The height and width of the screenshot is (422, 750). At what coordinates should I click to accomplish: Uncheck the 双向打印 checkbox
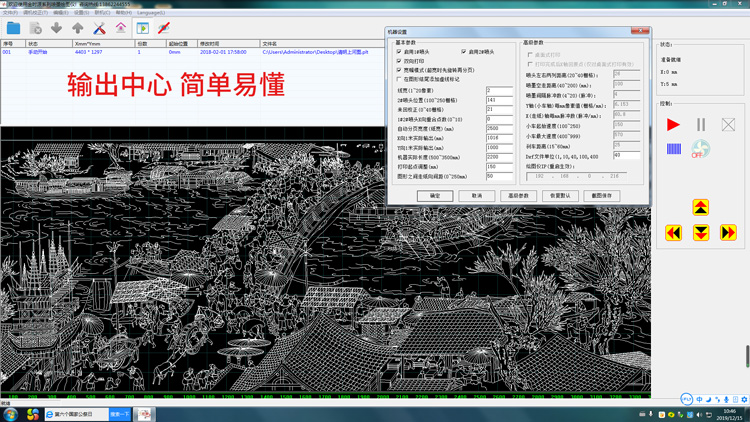400,61
